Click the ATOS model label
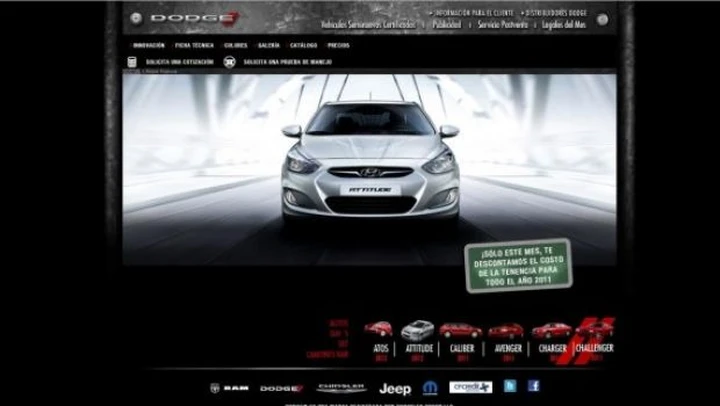720x406 pixels. [x=381, y=349]
